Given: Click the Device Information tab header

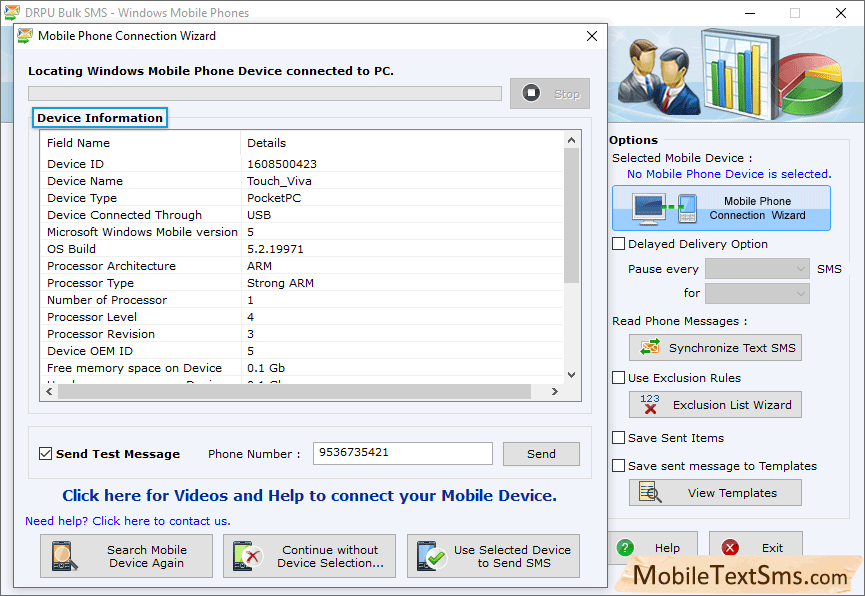Looking at the screenshot, I should (x=100, y=118).
